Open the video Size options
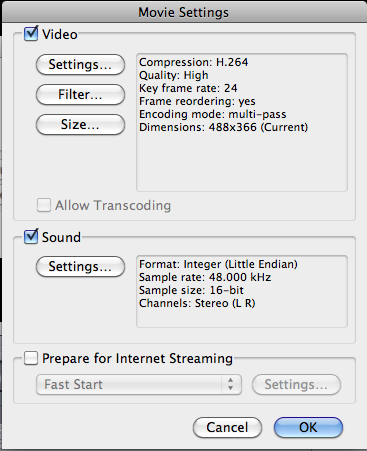 click(80, 124)
